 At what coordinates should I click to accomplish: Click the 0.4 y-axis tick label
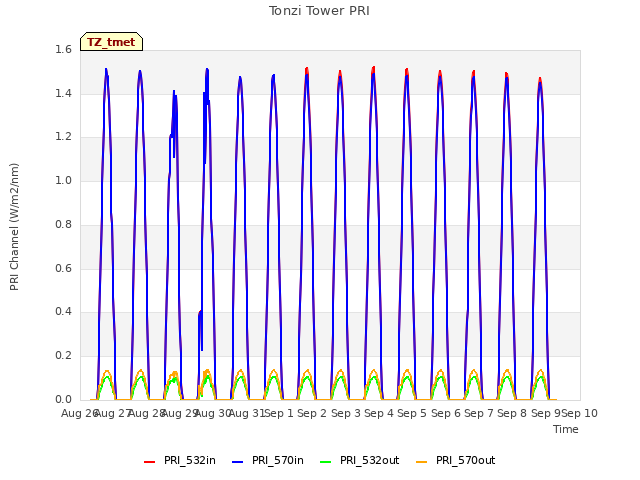[63, 312]
